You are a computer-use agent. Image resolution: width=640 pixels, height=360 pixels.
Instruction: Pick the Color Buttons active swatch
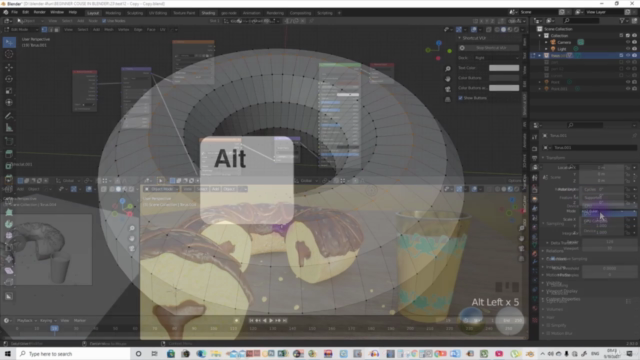(504, 88)
